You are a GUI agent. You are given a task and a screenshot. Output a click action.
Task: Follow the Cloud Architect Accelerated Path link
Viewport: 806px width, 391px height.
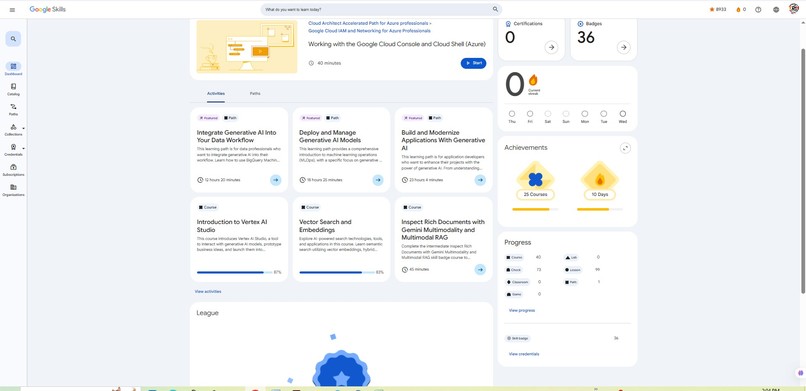[x=370, y=23]
